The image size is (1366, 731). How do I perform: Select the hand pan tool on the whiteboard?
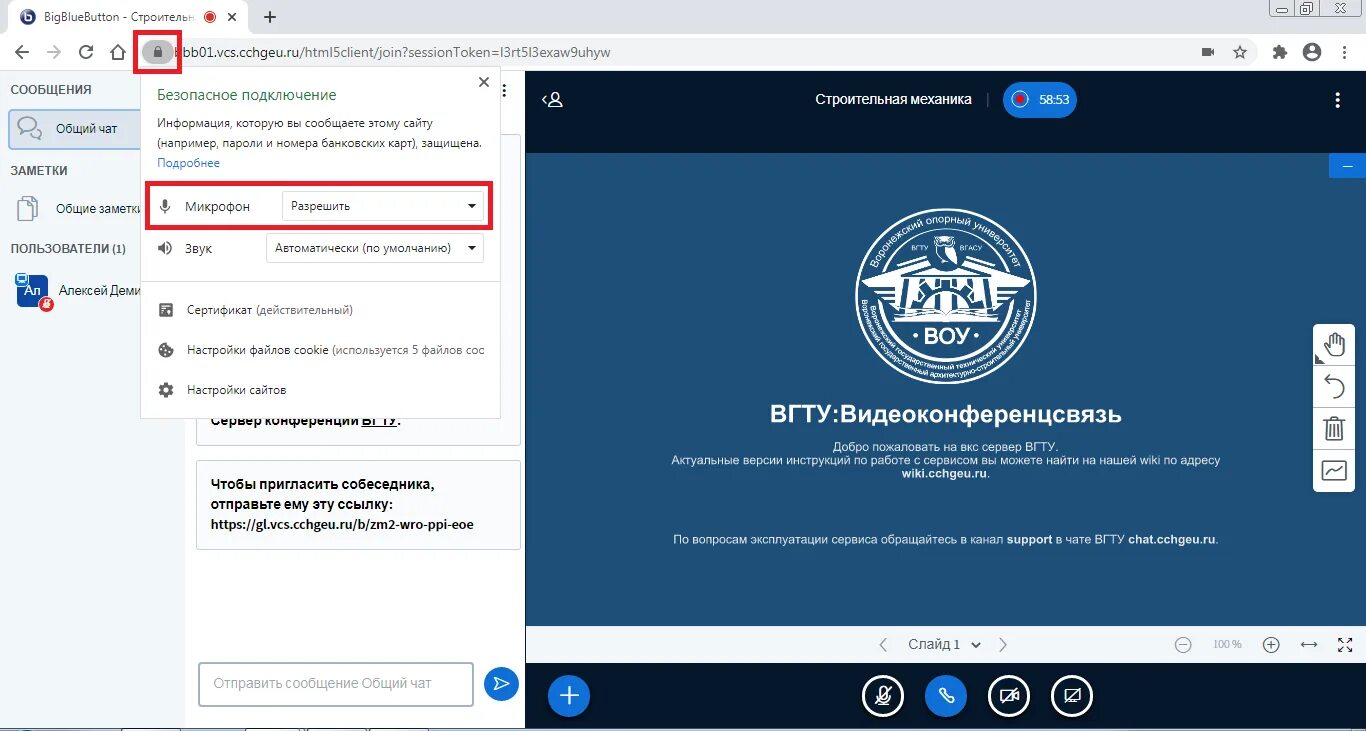tap(1334, 344)
